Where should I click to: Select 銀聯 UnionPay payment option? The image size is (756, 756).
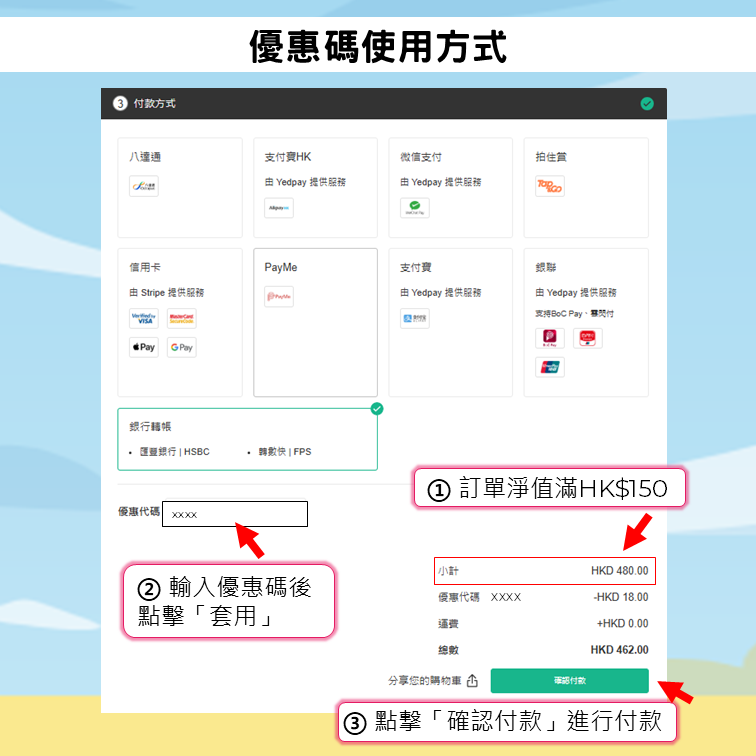pos(586,323)
